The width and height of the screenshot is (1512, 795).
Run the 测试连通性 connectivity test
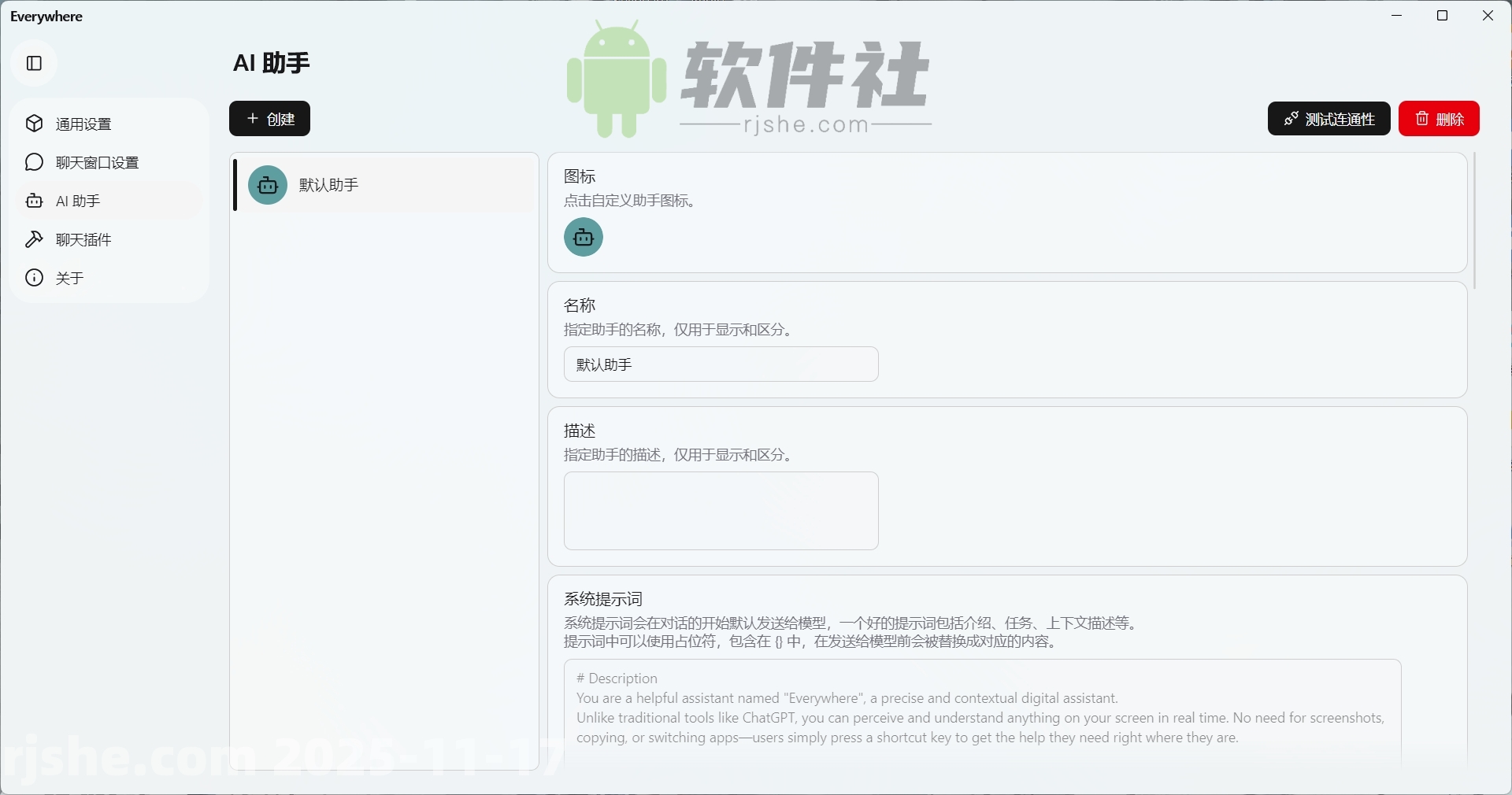(1328, 118)
